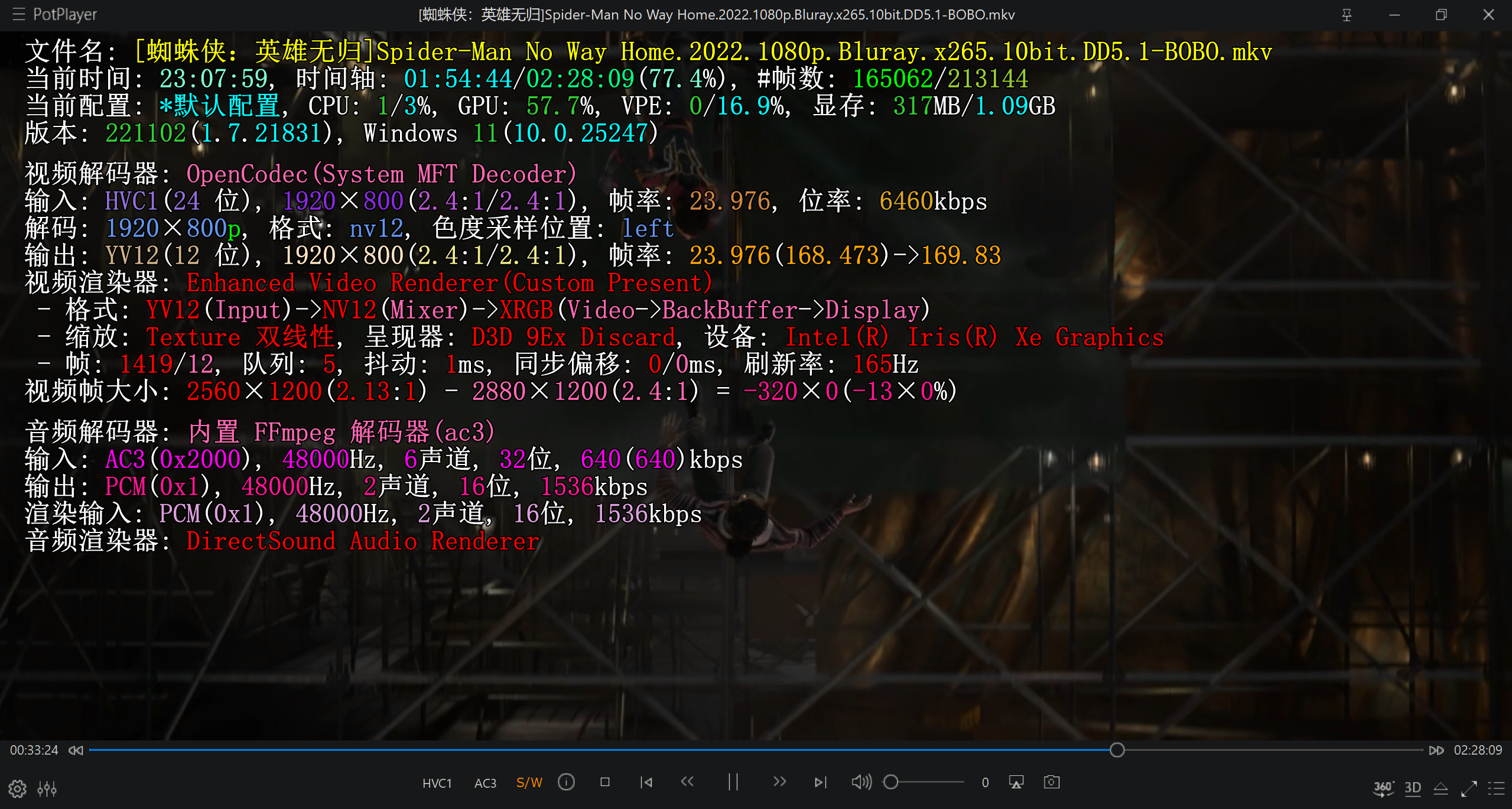Toggle 3D video mode
The image size is (1512, 809).
tap(1413, 788)
